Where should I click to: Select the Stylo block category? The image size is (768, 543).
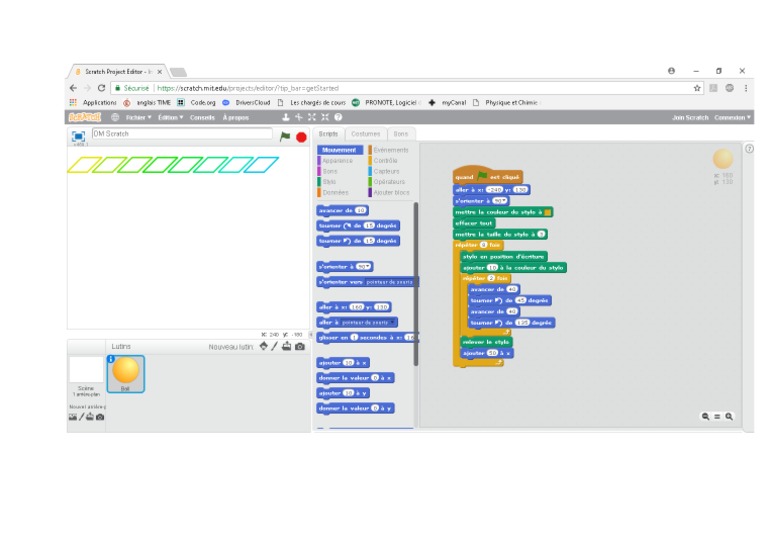pos(330,182)
